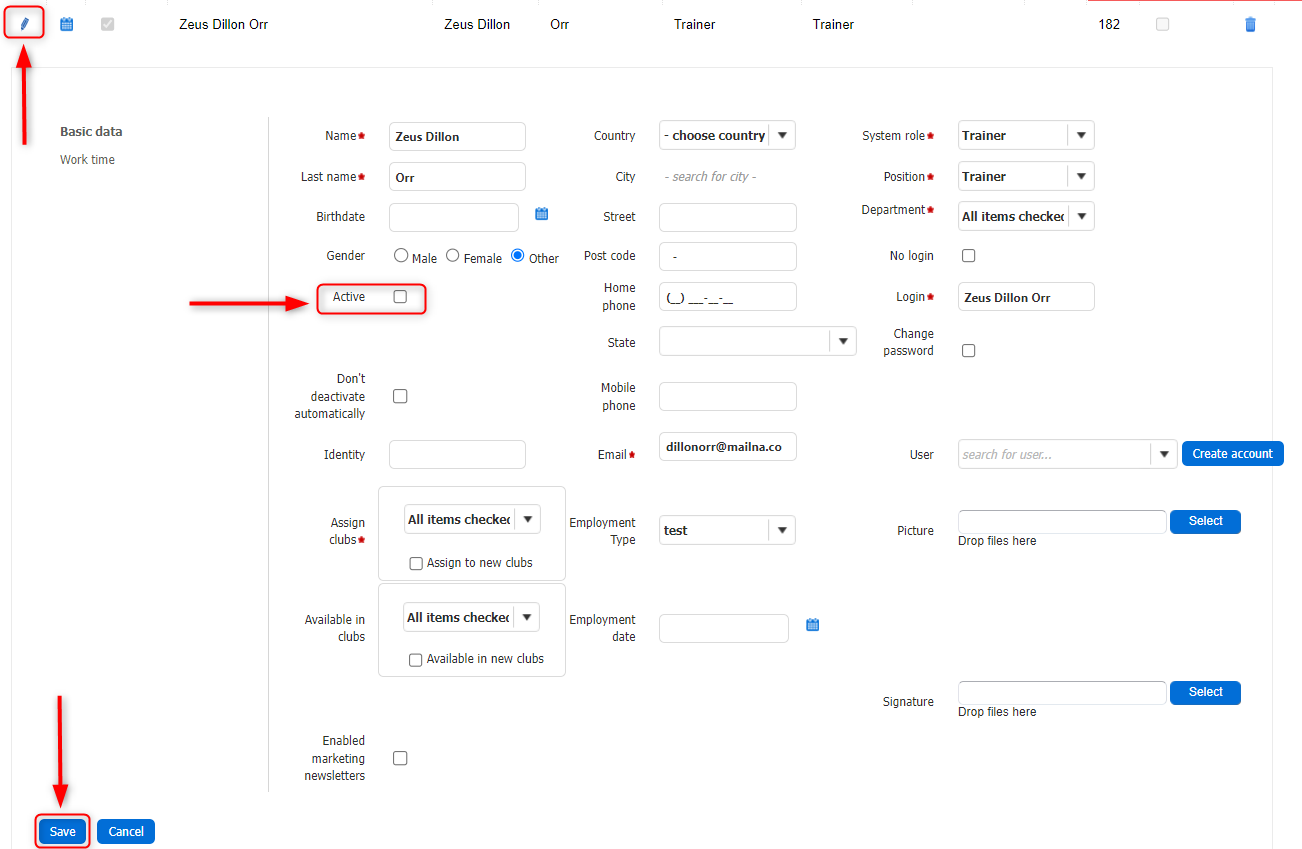The image size is (1302, 849).
Task: Click the Create account button
Action: tap(1232, 454)
